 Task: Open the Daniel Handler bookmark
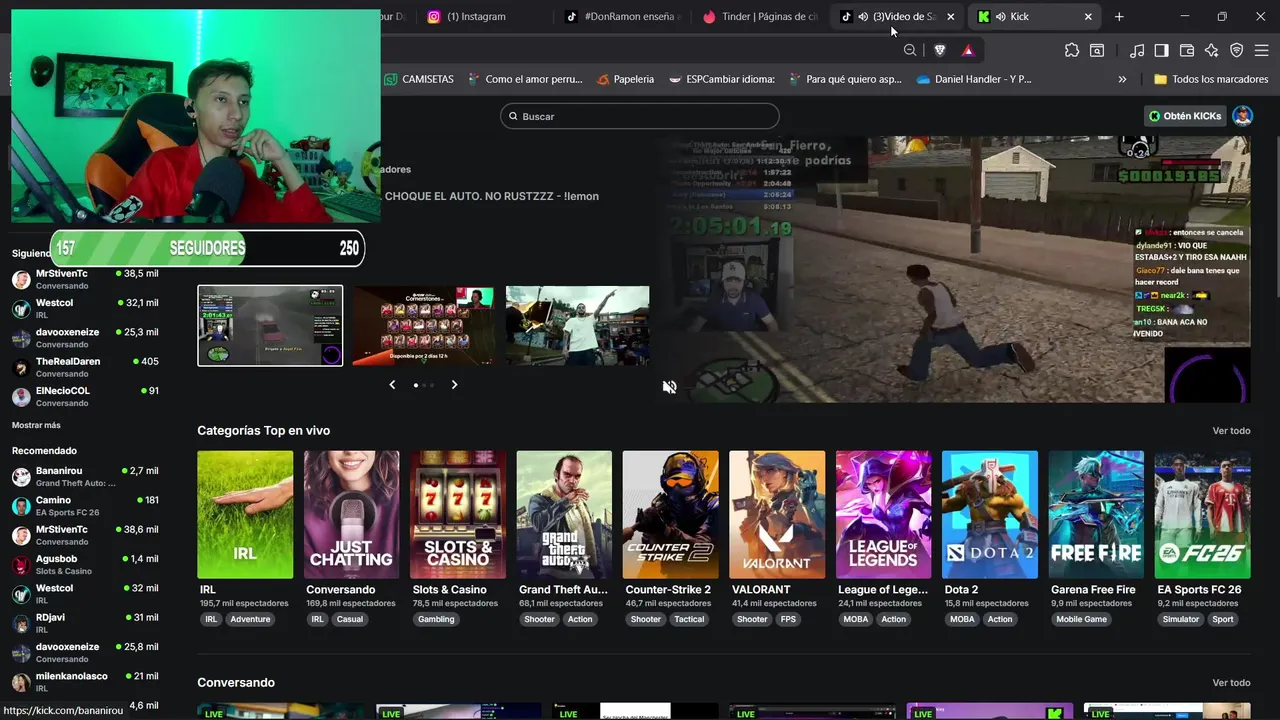(x=974, y=79)
